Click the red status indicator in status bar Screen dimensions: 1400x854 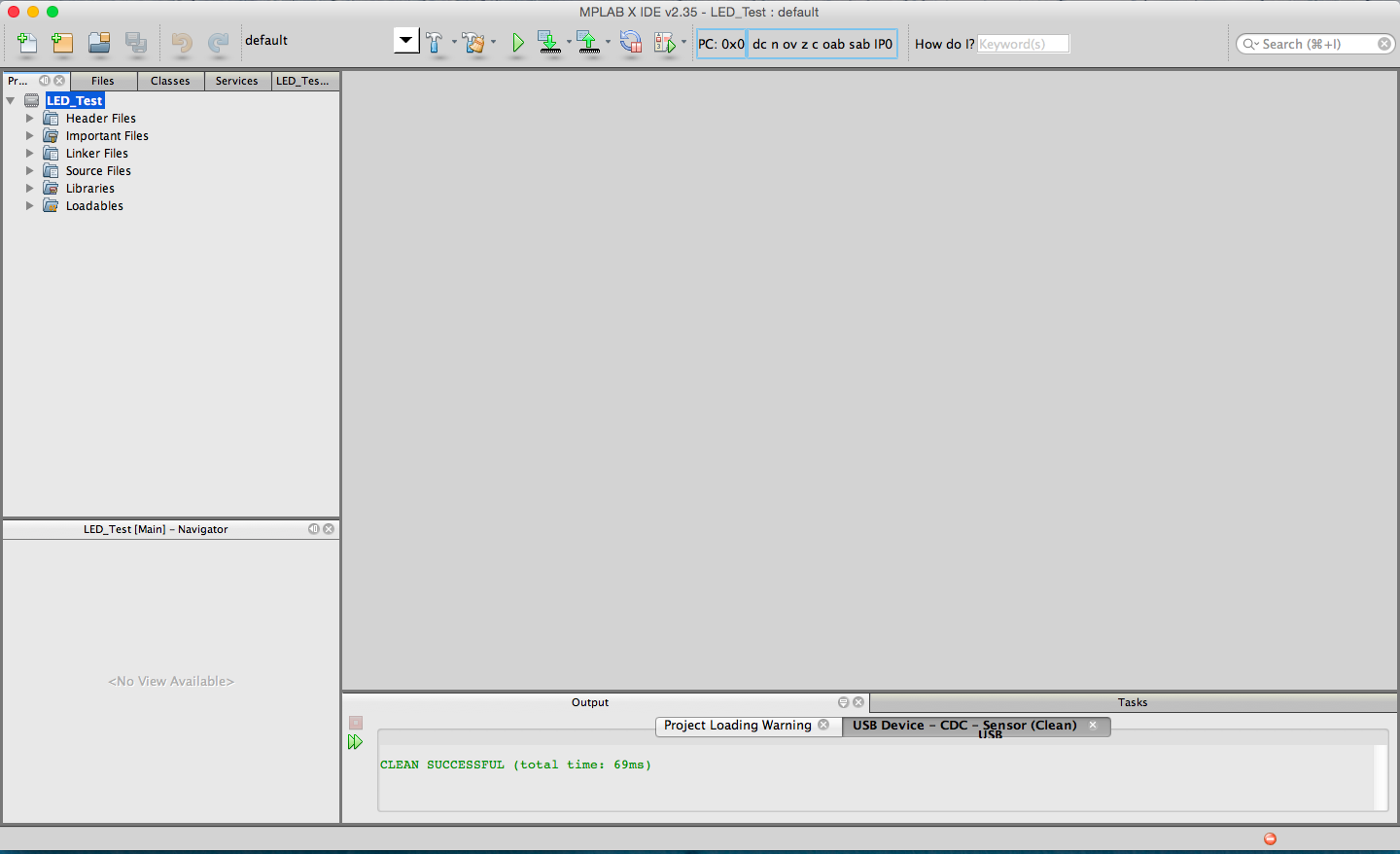[x=1270, y=838]
